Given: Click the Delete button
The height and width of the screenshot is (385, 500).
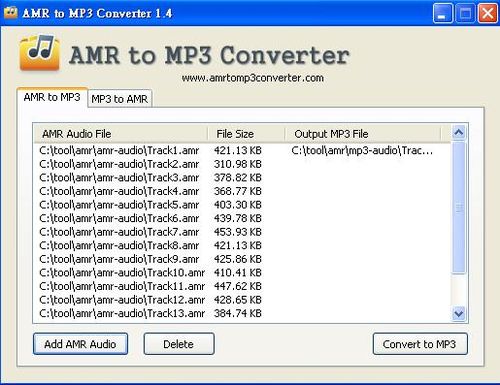Looking at the screenshot, I should pos(179,344).
